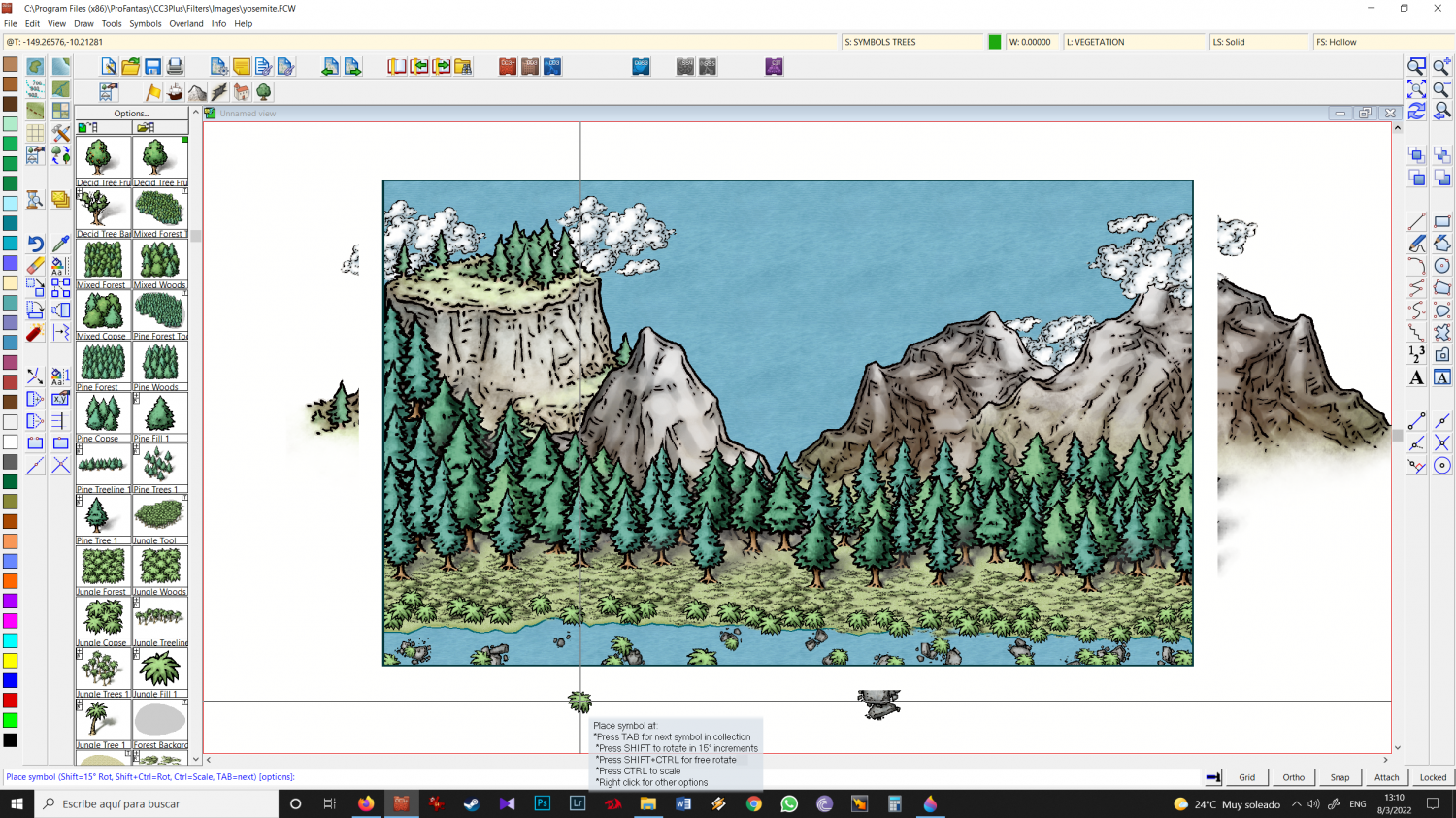Open the sheet selector S: SYMBOLS TREES
This screenshot has width=1456, height=818.
[x=911, y=42]
